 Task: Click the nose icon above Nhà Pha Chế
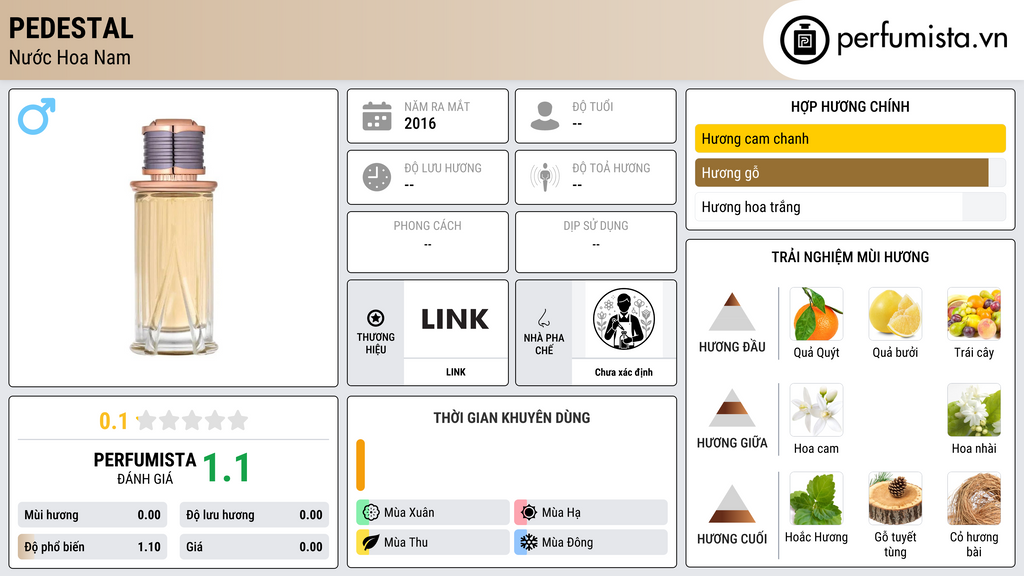(543, 318)
